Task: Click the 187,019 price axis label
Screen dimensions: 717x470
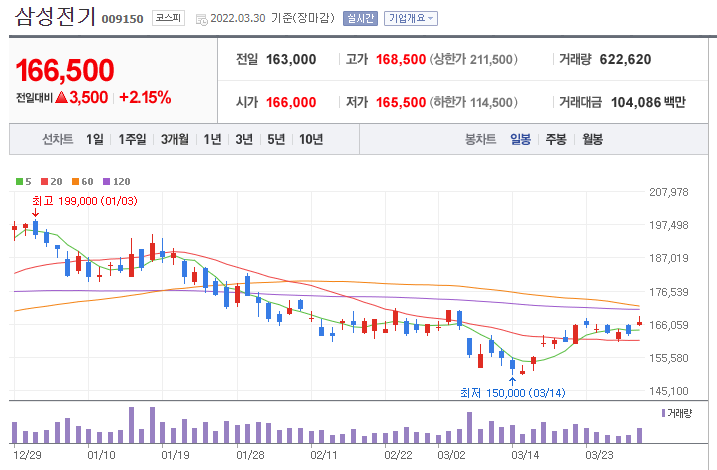Action: (669, 258)
